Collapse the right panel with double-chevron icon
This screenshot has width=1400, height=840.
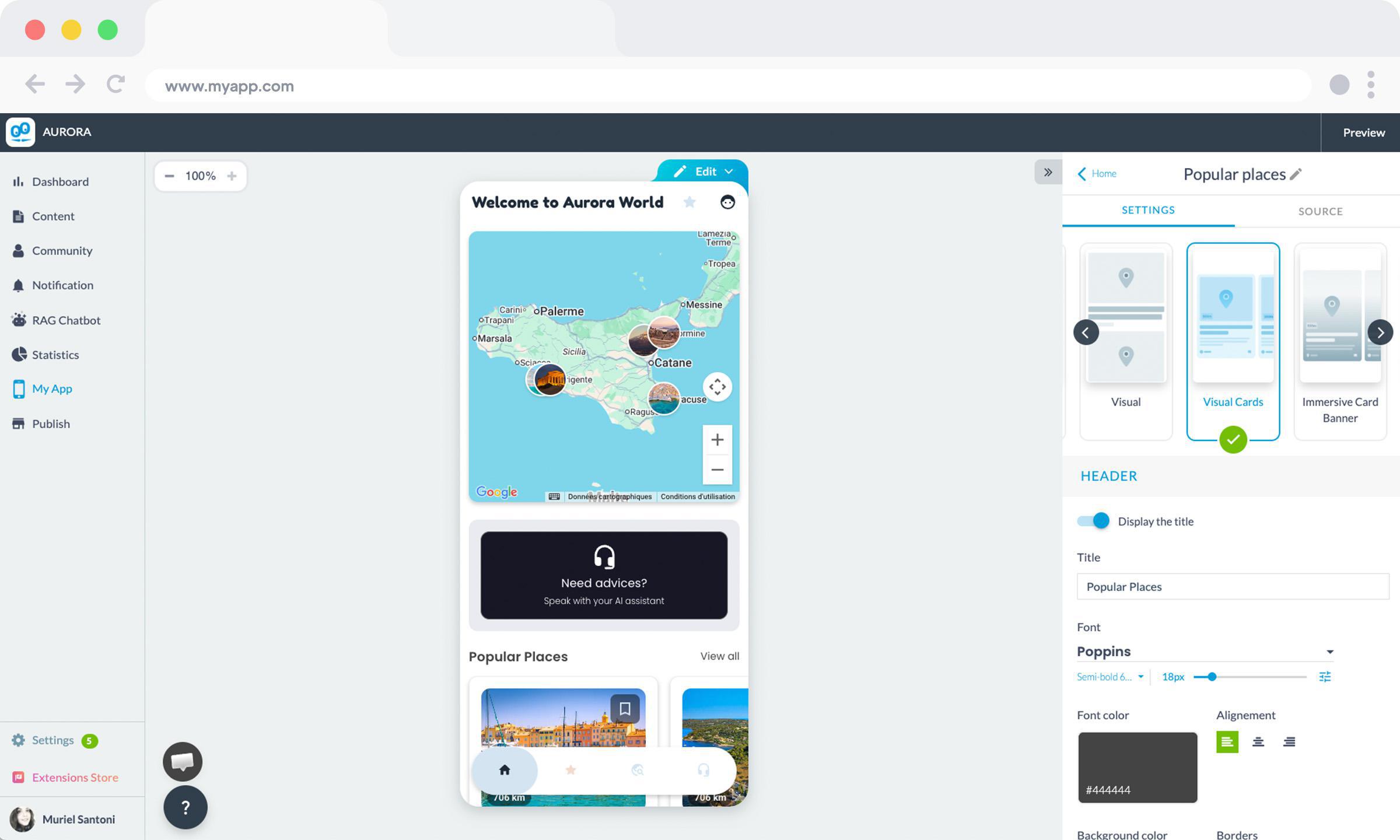tap(1048, 172)
